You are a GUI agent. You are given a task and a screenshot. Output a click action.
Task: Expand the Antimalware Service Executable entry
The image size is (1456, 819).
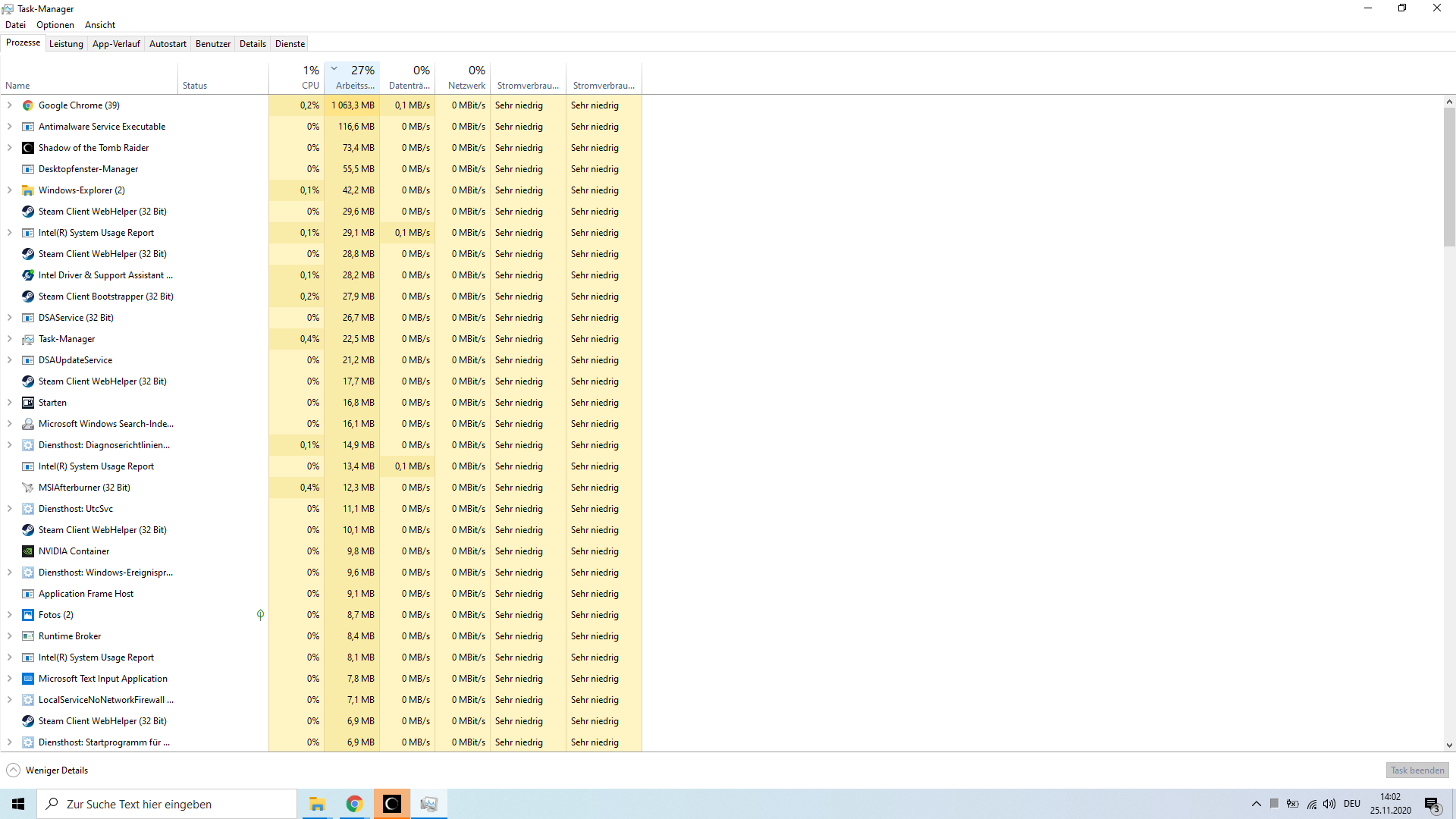click(x=10, y=127)
